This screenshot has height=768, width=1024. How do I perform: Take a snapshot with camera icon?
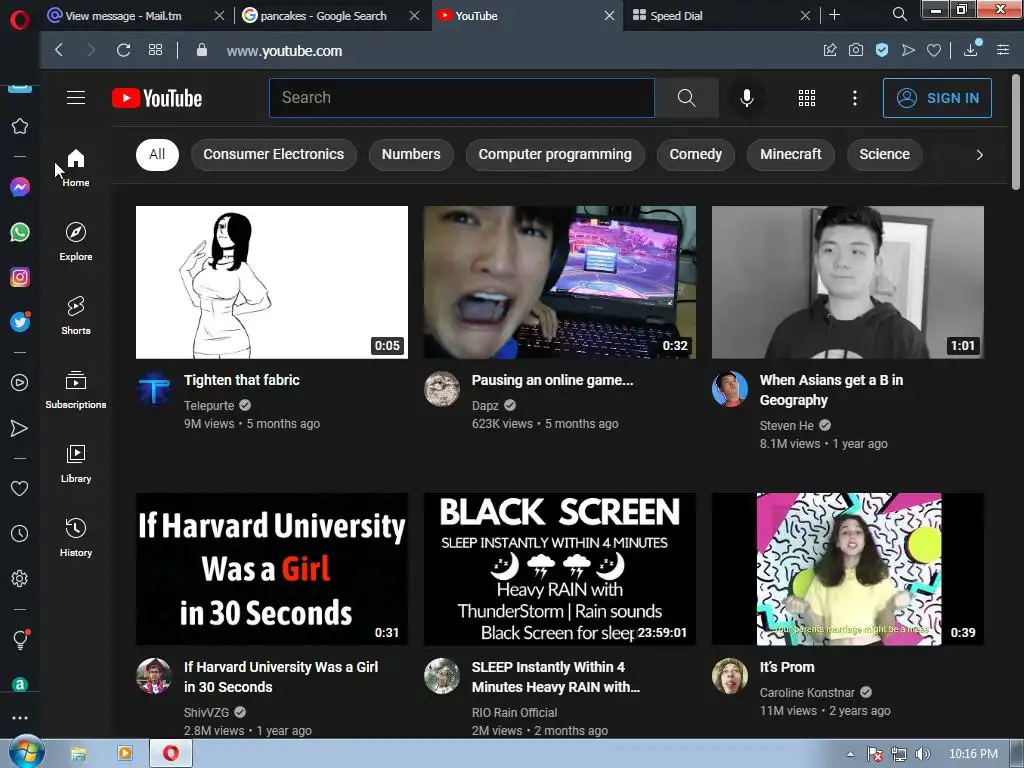pyautogui.click(x=856, y=50)
